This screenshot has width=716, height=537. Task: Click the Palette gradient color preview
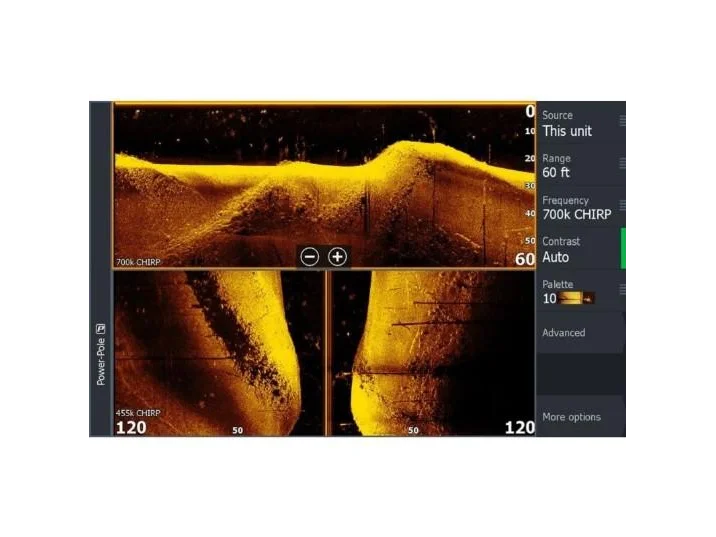[x=577, y=298]
